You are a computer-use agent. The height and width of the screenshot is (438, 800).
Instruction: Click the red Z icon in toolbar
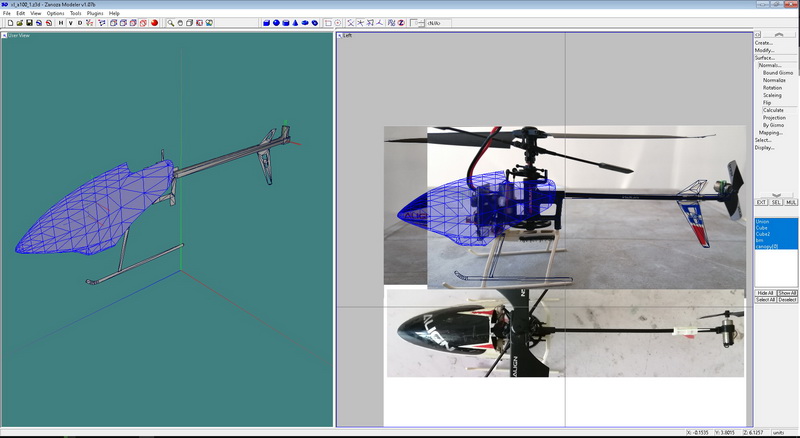[400, 23]
